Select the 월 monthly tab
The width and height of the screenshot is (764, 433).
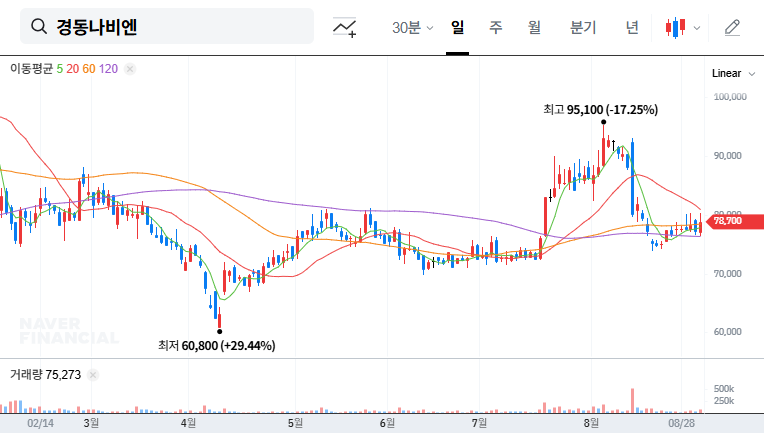[x=534, y=27]
